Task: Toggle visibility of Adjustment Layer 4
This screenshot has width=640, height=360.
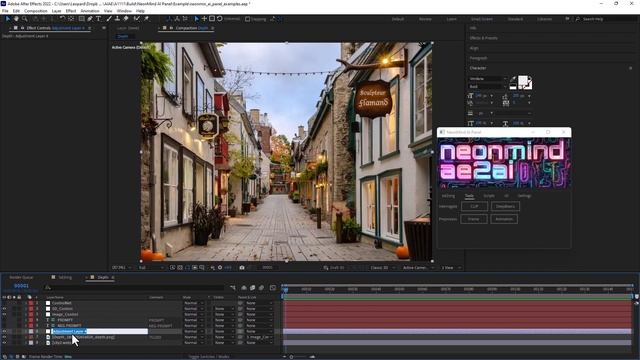Action: click(x=4, y=331)
